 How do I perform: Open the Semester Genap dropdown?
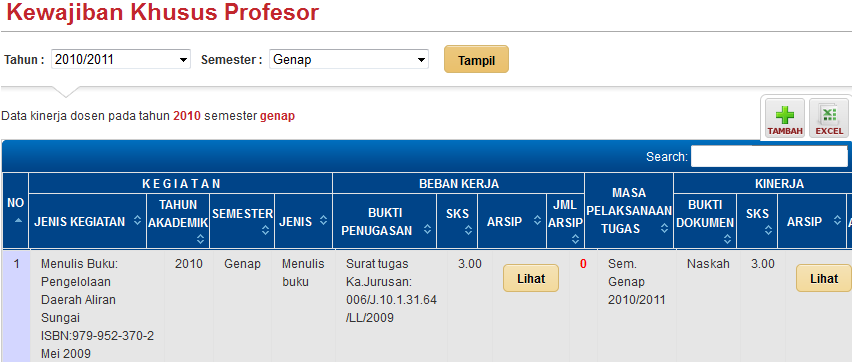point(349,60)
